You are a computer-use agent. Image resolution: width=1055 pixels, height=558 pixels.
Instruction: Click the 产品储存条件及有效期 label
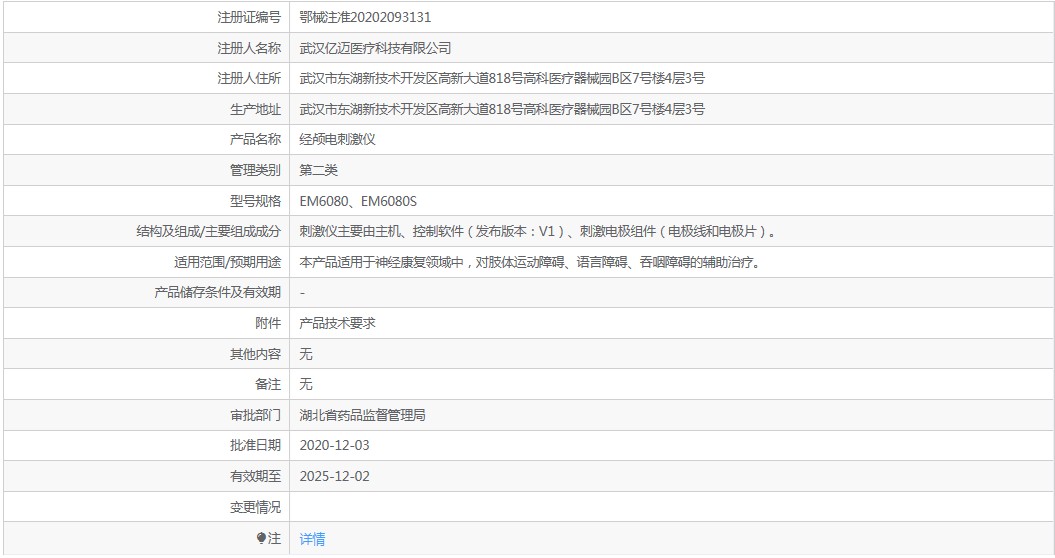click(x=218, y=293)
